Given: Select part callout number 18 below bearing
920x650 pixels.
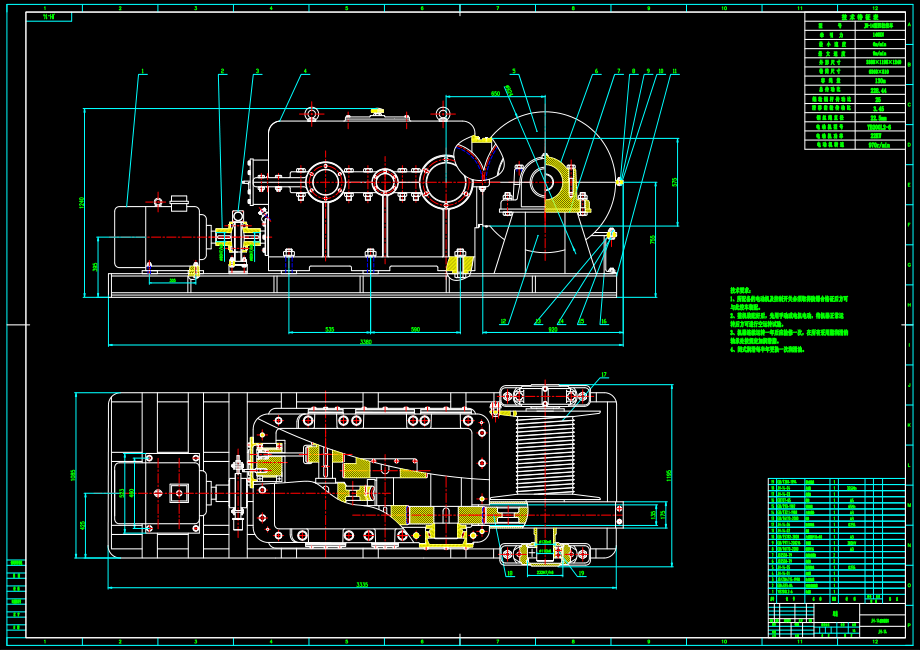Looking at the screenshot, I should click(x=509, y=573).
